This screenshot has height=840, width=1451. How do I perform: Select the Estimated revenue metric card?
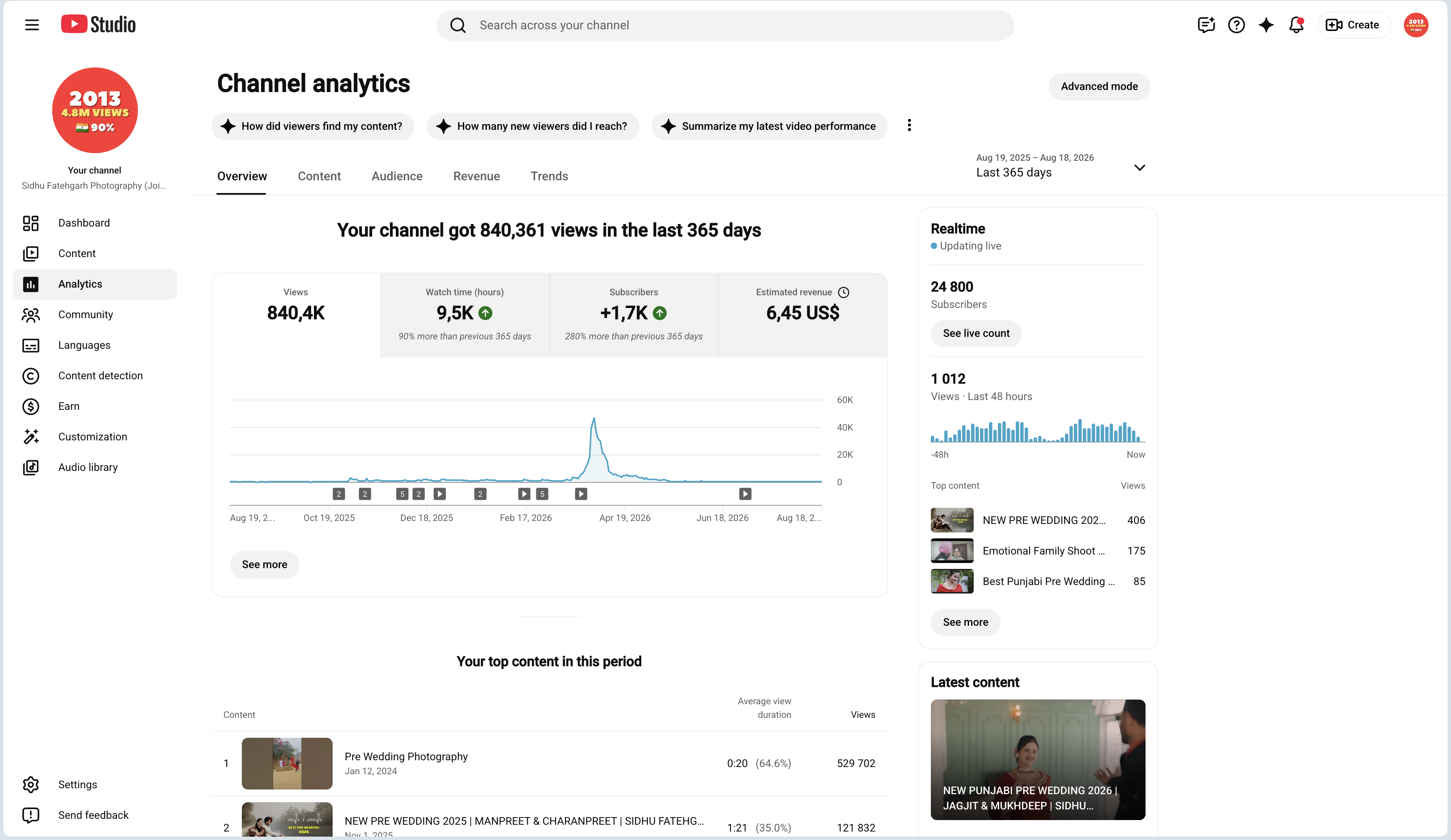click(803, 315)
